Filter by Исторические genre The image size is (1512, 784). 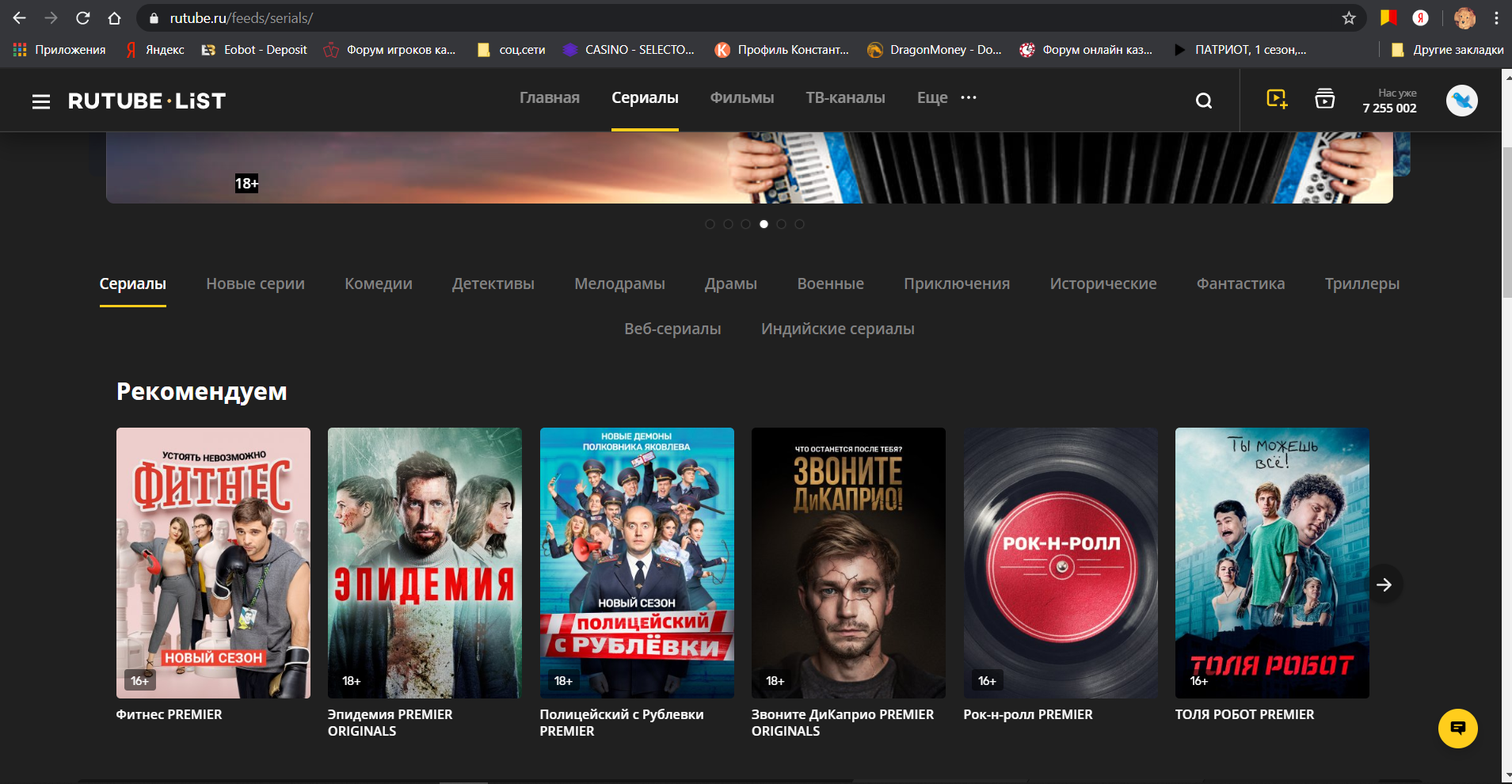coord(1103,284)
